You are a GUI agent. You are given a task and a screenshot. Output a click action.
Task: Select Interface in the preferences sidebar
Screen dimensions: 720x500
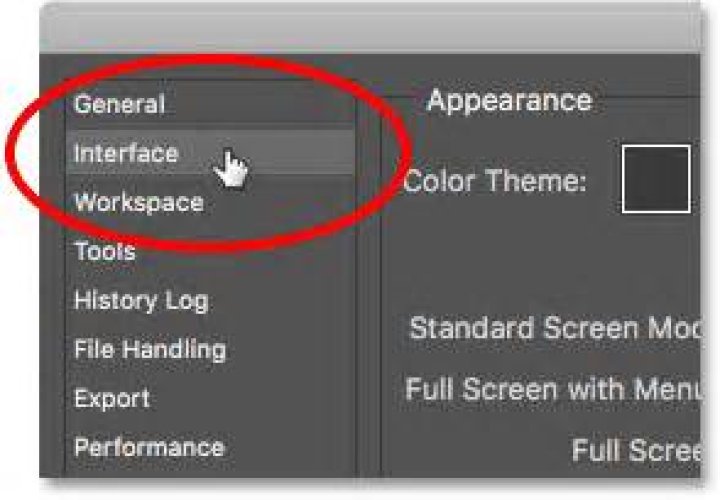click(x=125, y=153)
